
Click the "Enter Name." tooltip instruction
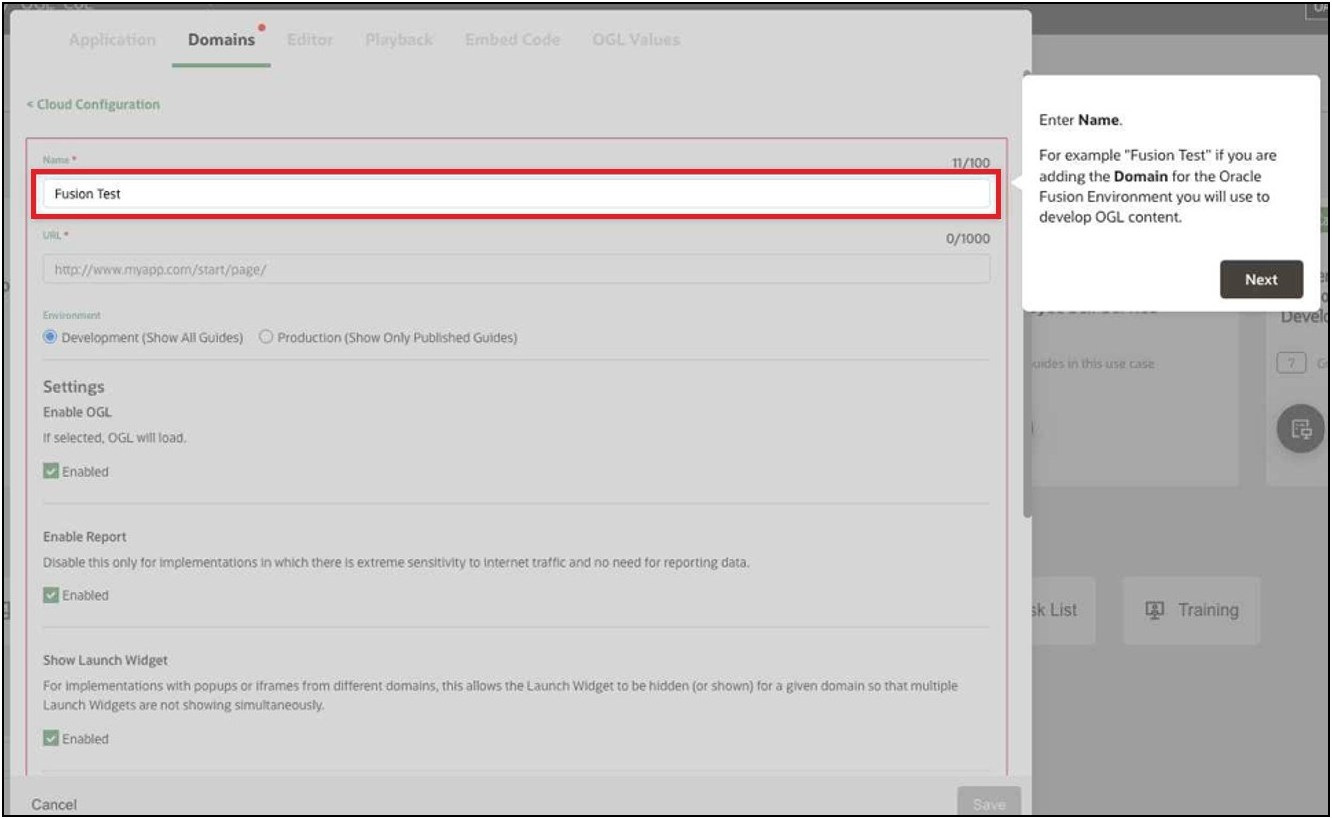[1081, 121]
